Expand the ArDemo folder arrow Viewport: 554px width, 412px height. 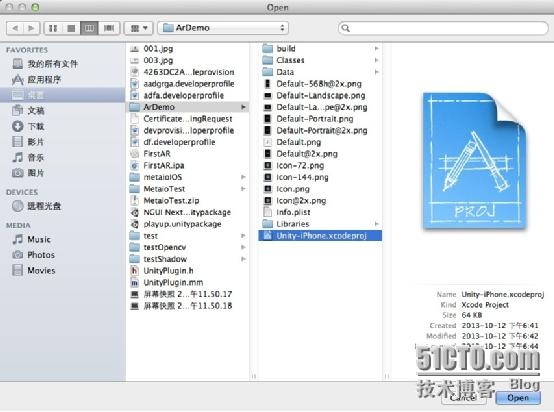point(243,107)
